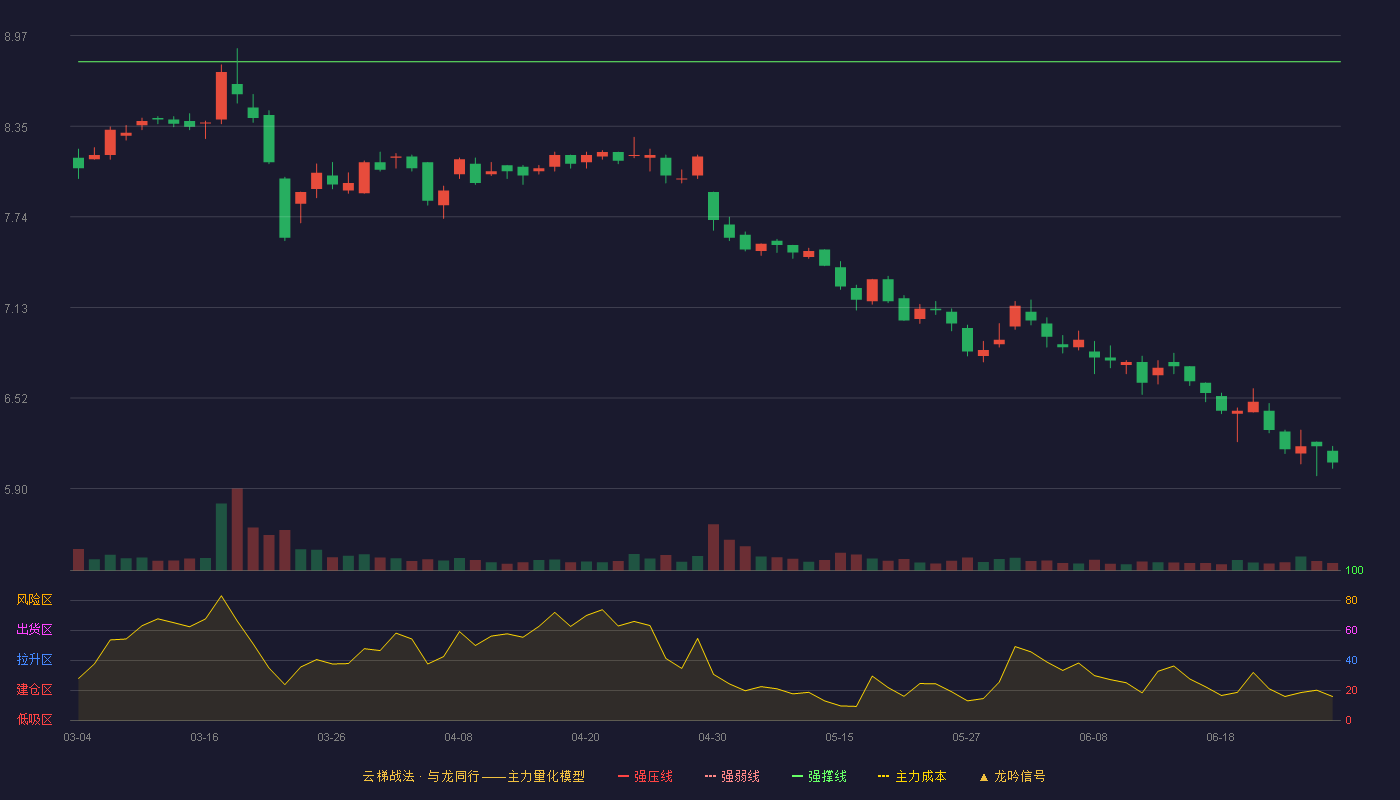Click the 拉升区 zone label
Image resolution: width=1400 pixels, height=800 pixels.
point(35,660)
